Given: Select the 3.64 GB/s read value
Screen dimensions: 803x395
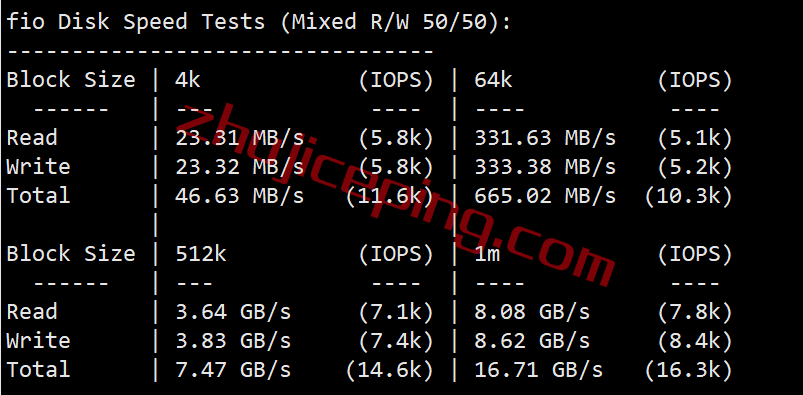Looking at the screenshot, I should (x=233, y=312).
